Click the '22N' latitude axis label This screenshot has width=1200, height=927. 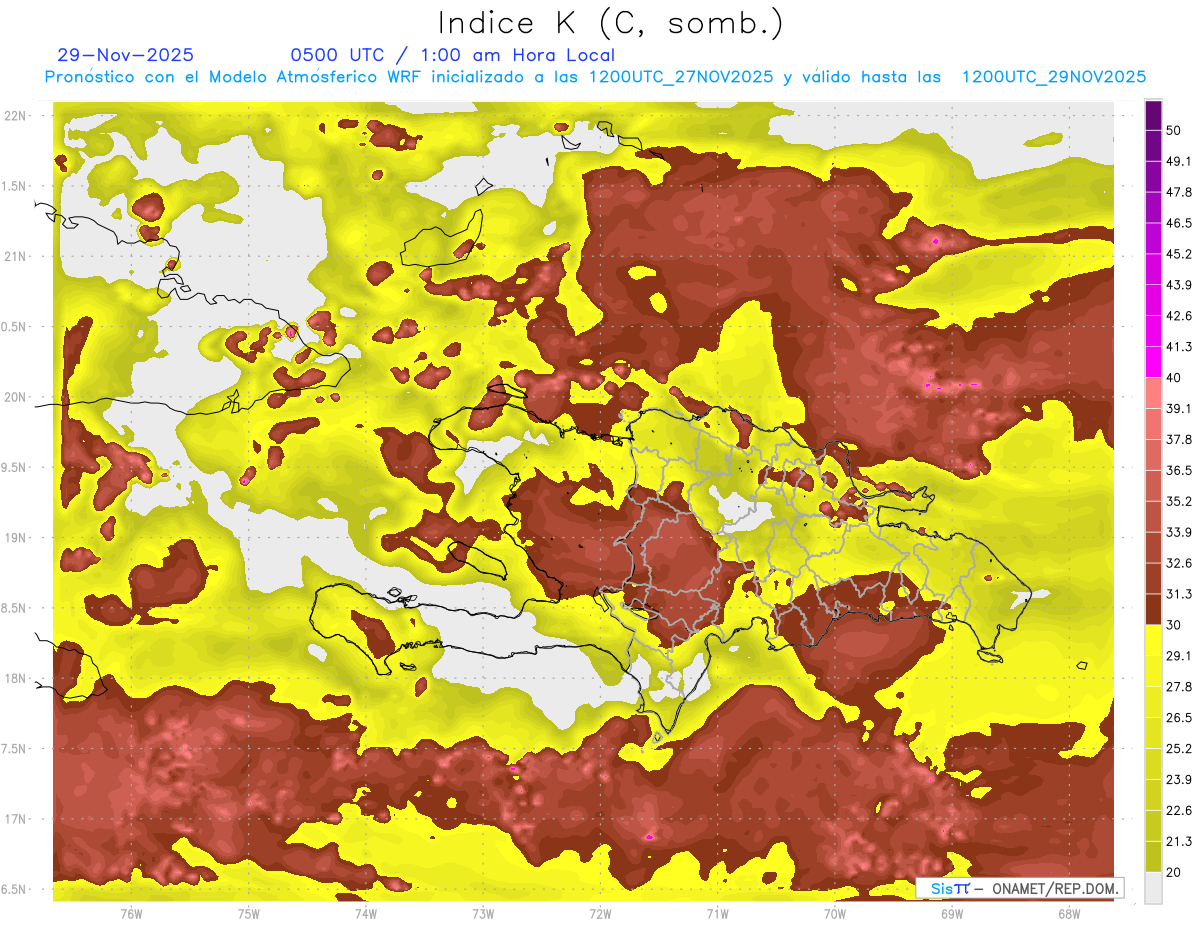(15, 116)
